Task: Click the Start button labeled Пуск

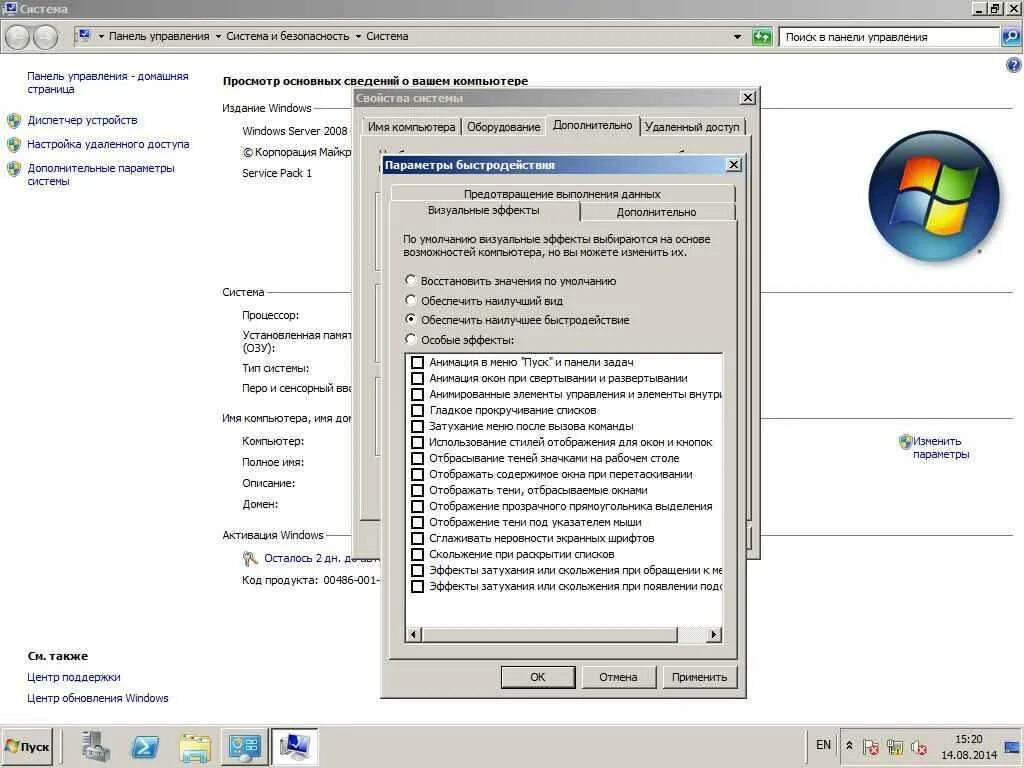Action: pyautogui.click(x=27, y=746)
